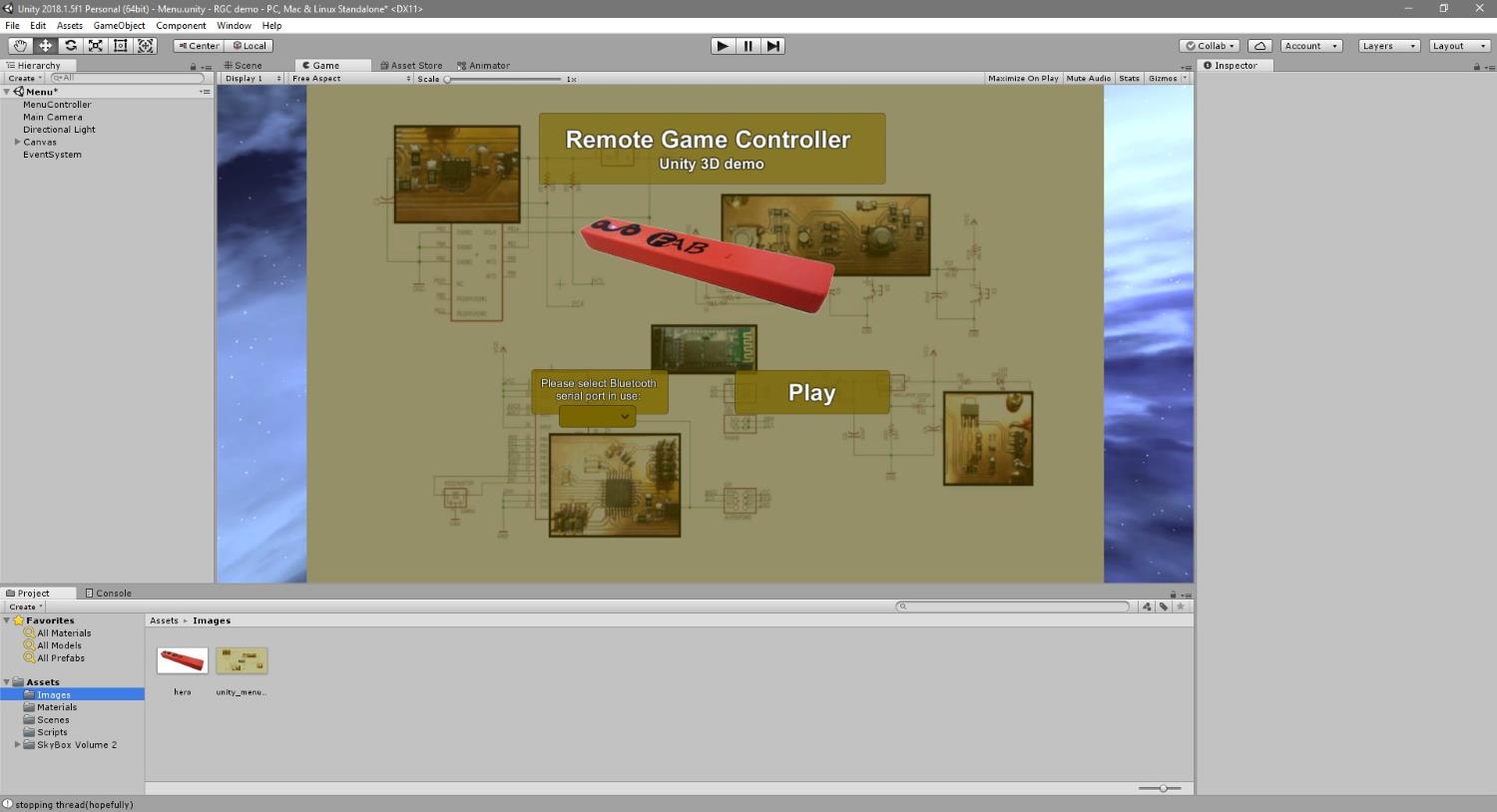Screen dimensions: 1497x812
Task: Open Hierarchy Create button
Action: (25, 79)
